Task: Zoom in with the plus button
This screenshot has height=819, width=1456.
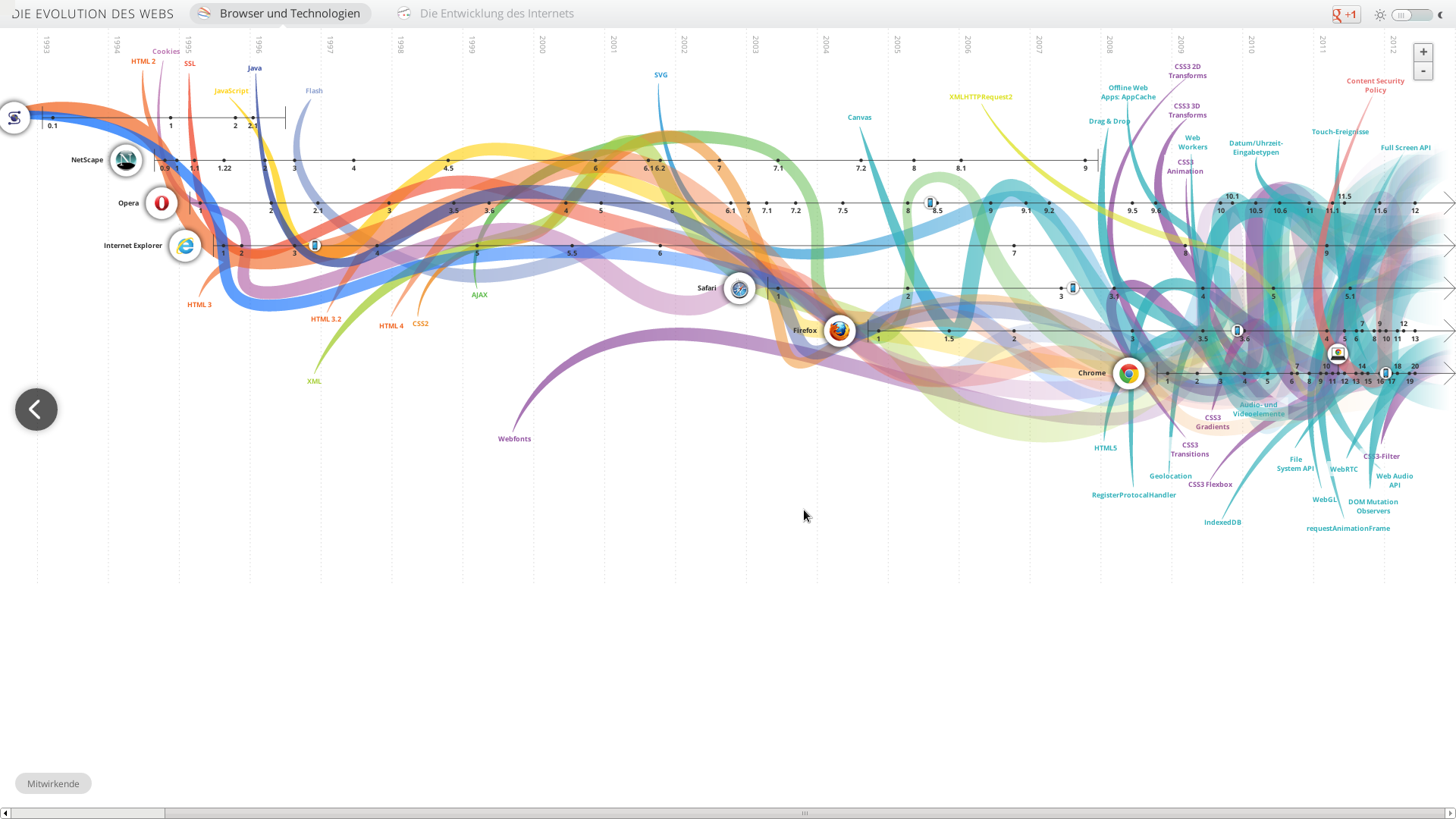Action: click(x=1423, y=52)
